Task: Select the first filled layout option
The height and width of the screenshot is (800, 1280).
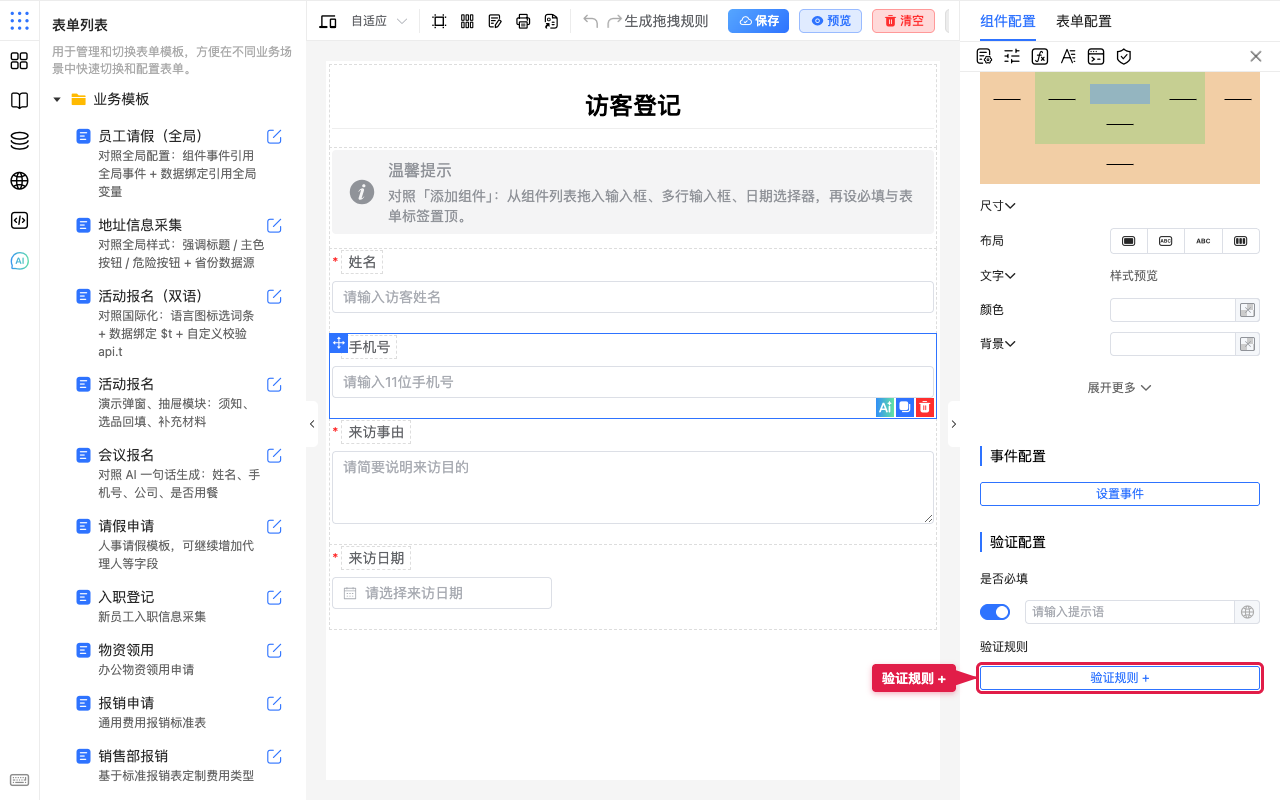Action: [x=1129, y=241]
